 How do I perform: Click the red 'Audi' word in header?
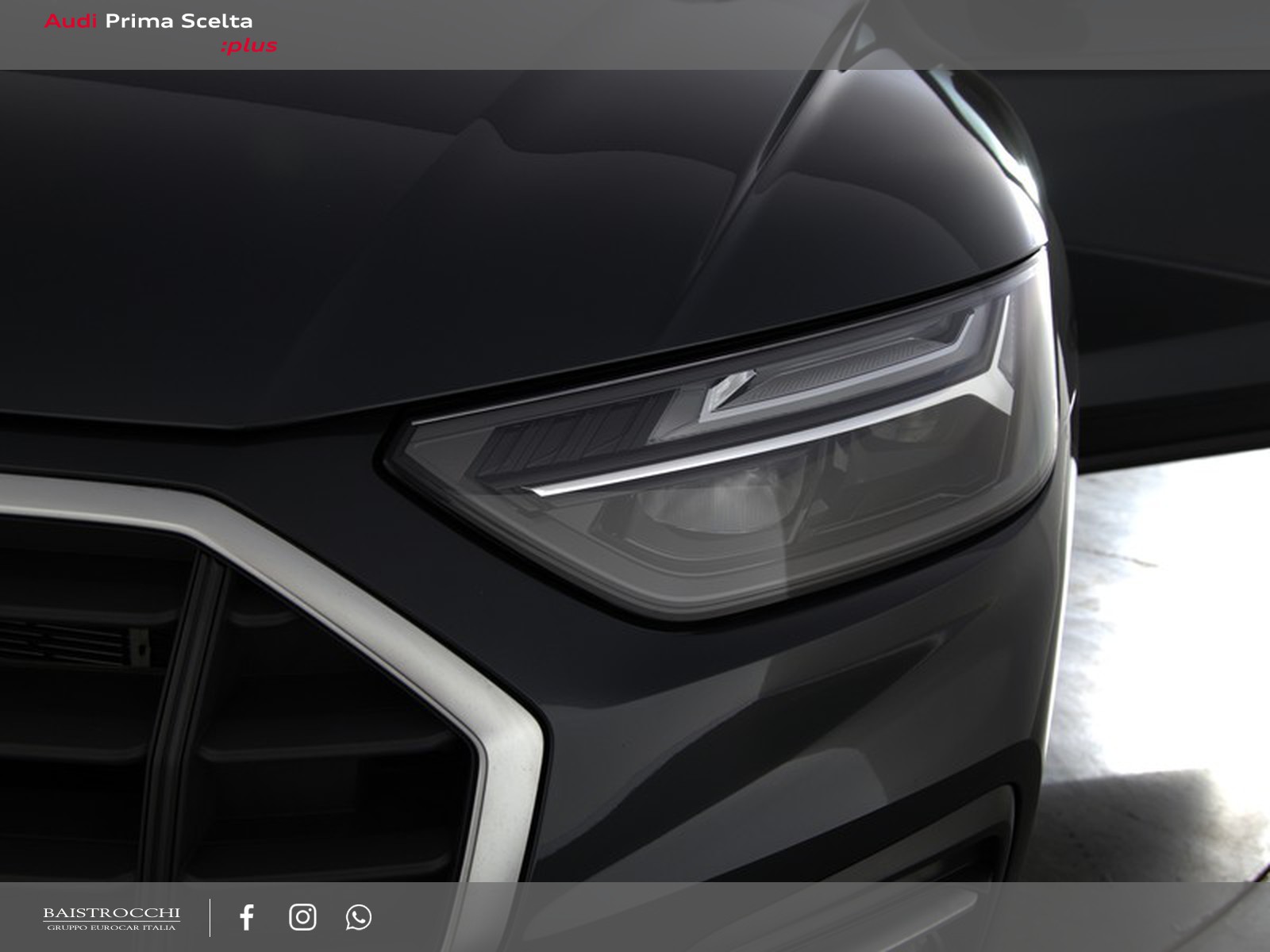coord(69,21)
